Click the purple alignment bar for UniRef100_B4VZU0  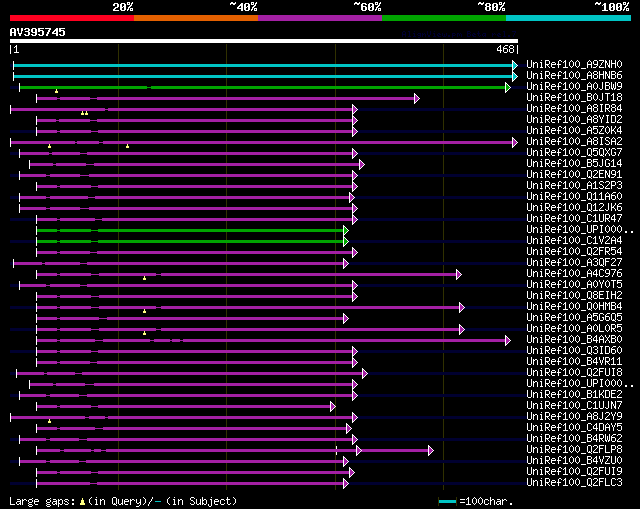pos(182,462)
